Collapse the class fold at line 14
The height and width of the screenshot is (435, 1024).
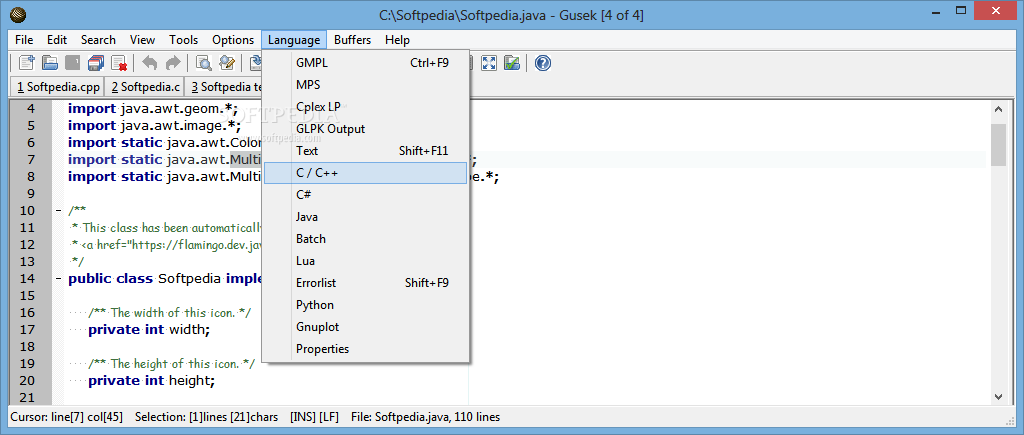(58, 279)
